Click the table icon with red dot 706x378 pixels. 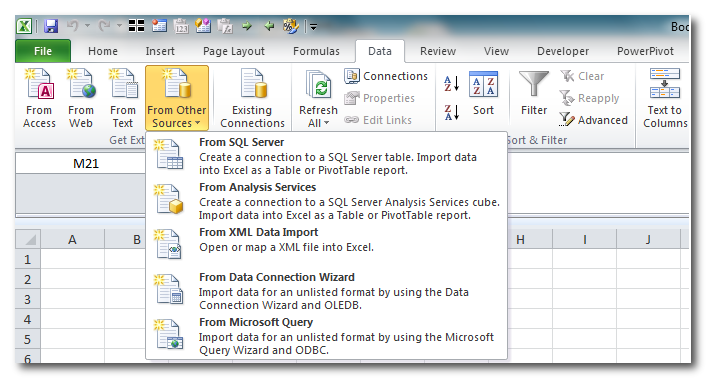coord(159,26)
